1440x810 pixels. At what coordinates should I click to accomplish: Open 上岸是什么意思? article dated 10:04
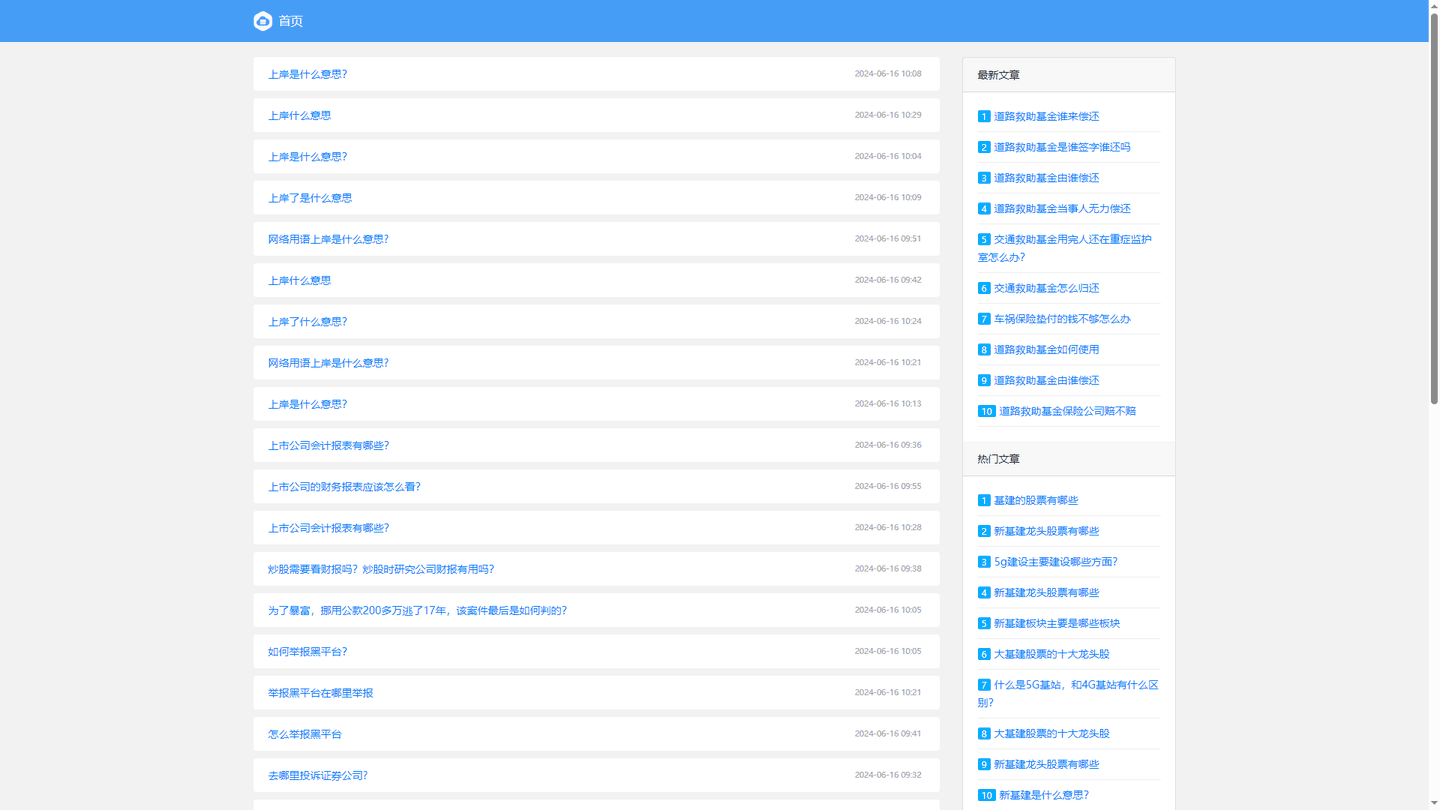pyautogui.click(x=307, y=157)
